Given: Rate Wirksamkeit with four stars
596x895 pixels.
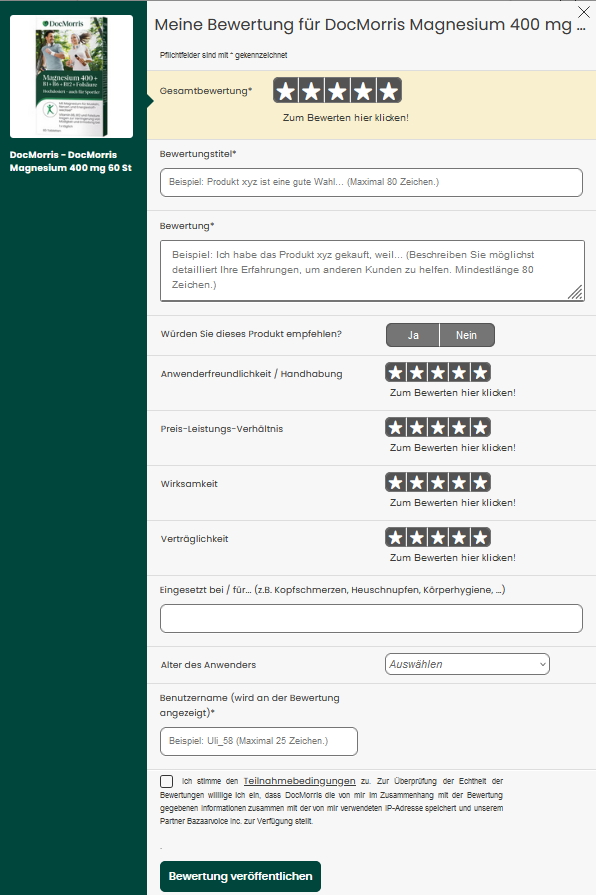Looking at the screenshot, I should coord(459,482).
